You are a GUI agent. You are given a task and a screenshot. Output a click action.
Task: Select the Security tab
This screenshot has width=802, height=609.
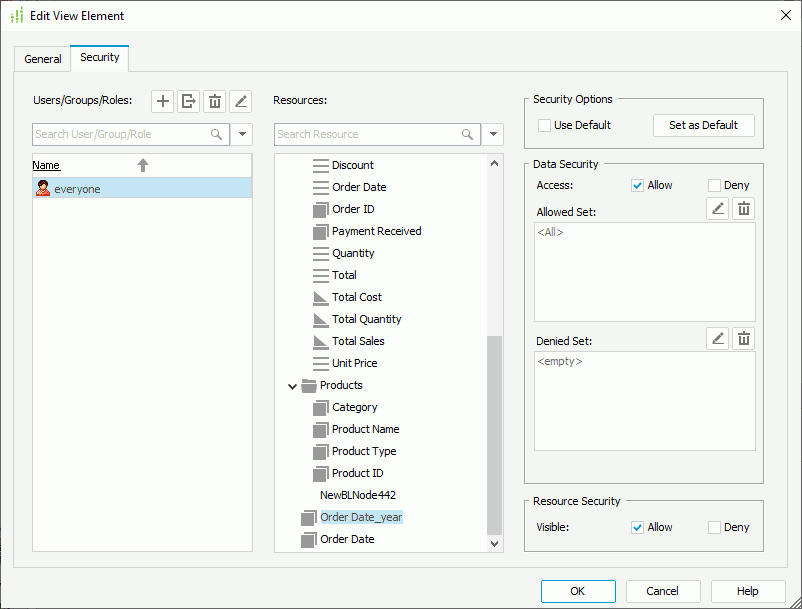click(x=99, y=58)
